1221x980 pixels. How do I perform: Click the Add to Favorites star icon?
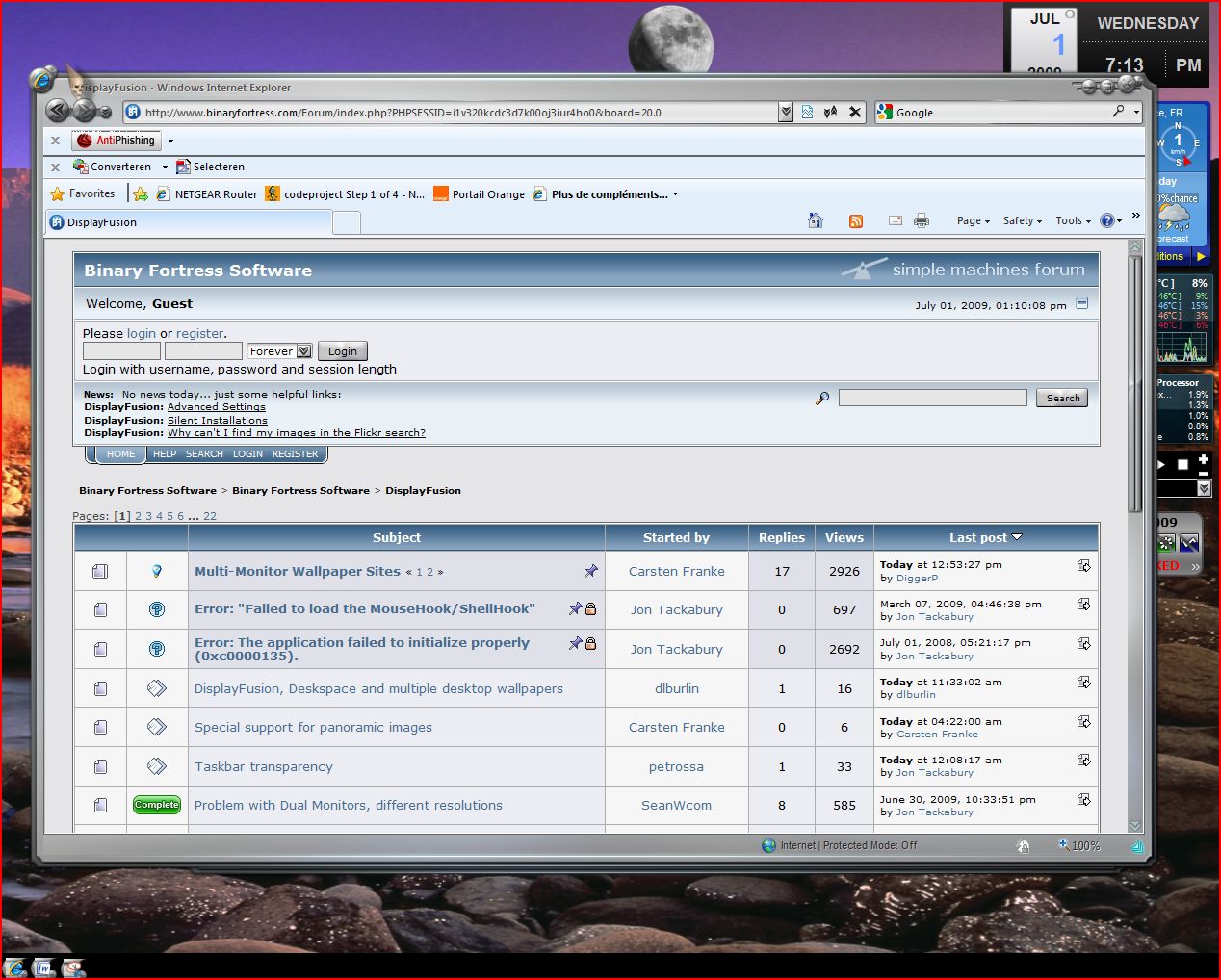141,194
